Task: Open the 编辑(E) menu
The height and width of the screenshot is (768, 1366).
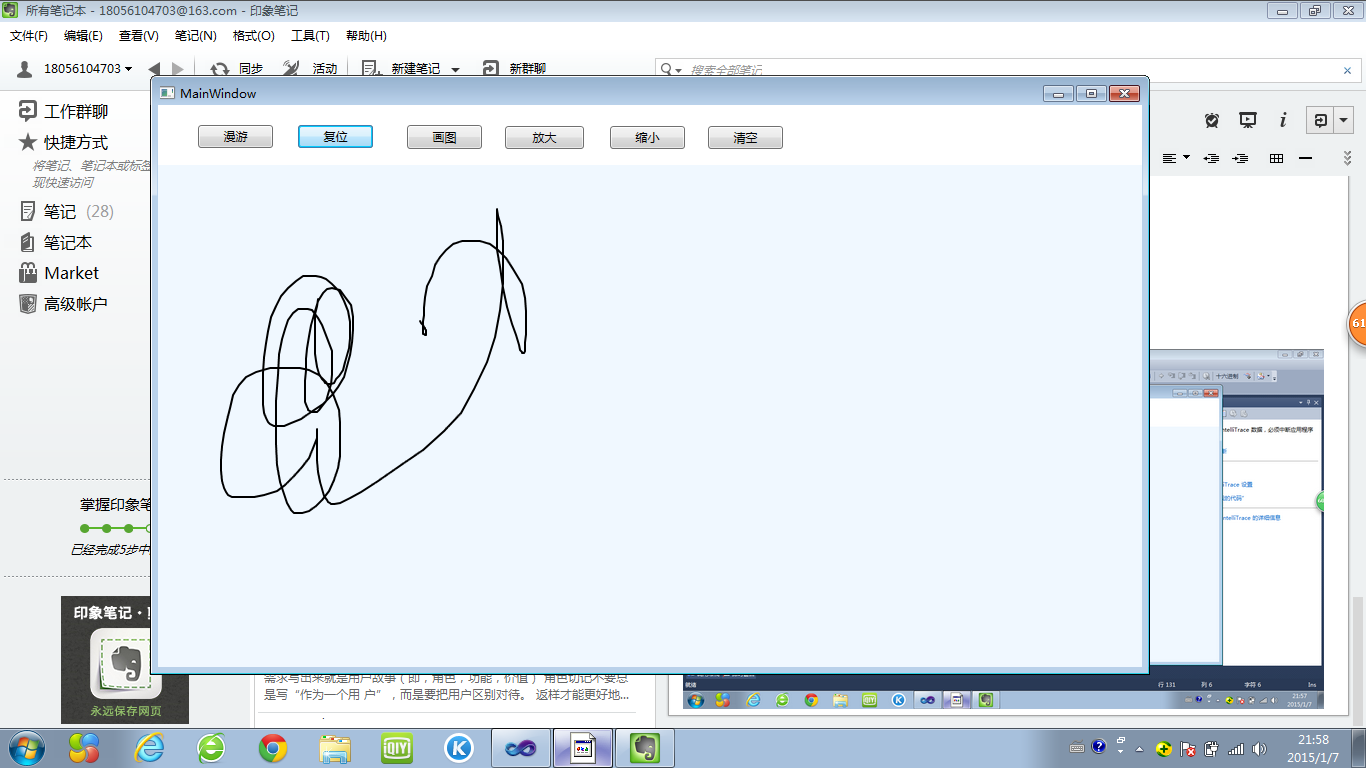Action: pos(83,36)
